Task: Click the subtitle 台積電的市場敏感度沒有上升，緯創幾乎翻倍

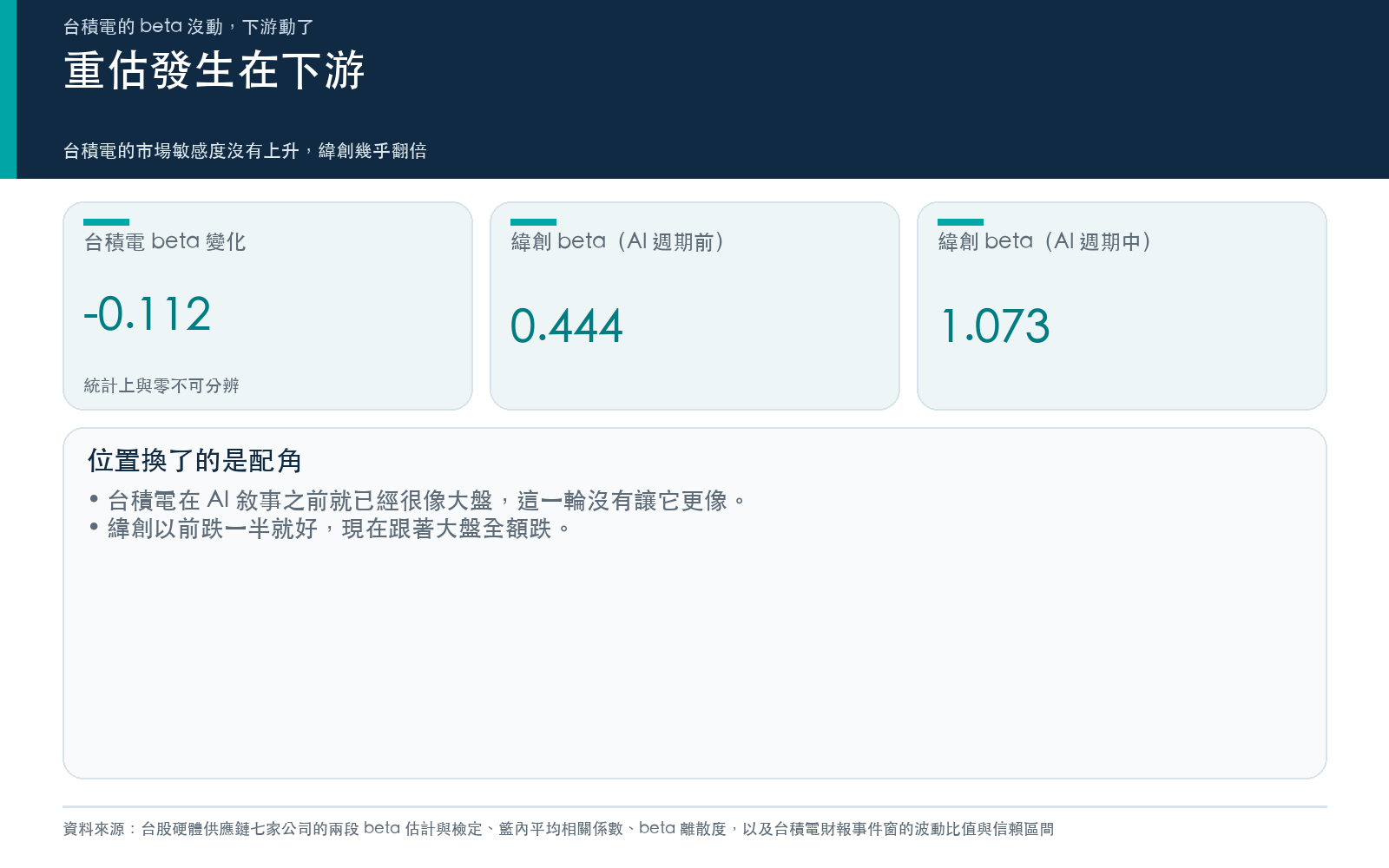Action: click(x=245, y=151)
